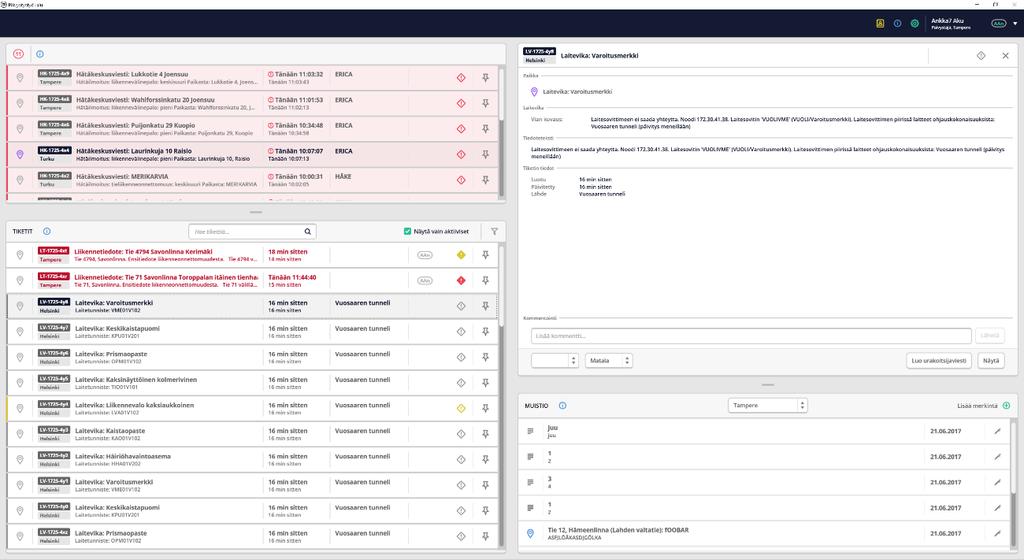Image resolution: width=1024 pixels, height=560 pixels.
Task: Click the LV-1725-4y8 ticket id badge in detail header
Action: click(x=539, y=52)
